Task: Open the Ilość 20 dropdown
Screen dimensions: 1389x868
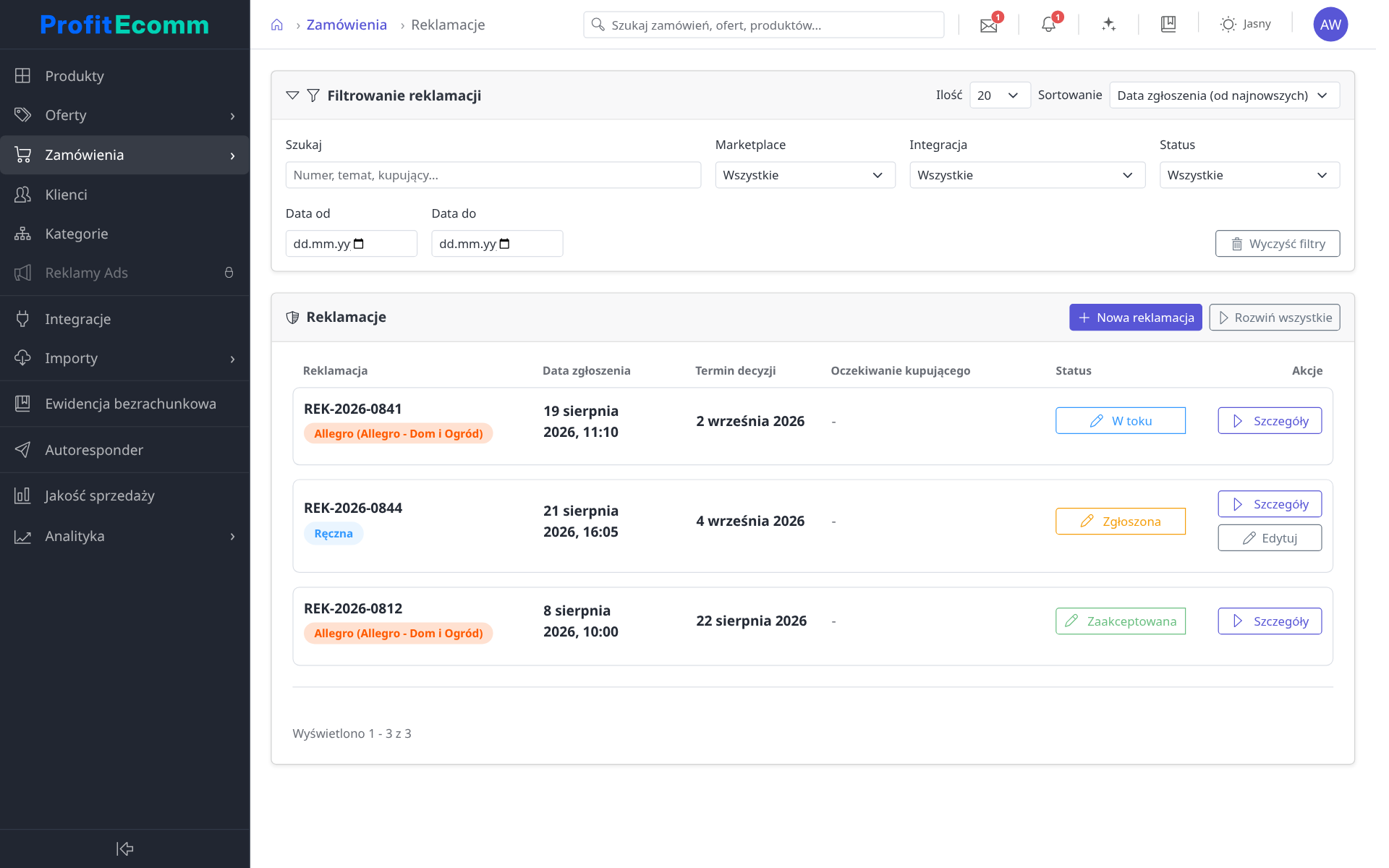Action: [1000, 95]
